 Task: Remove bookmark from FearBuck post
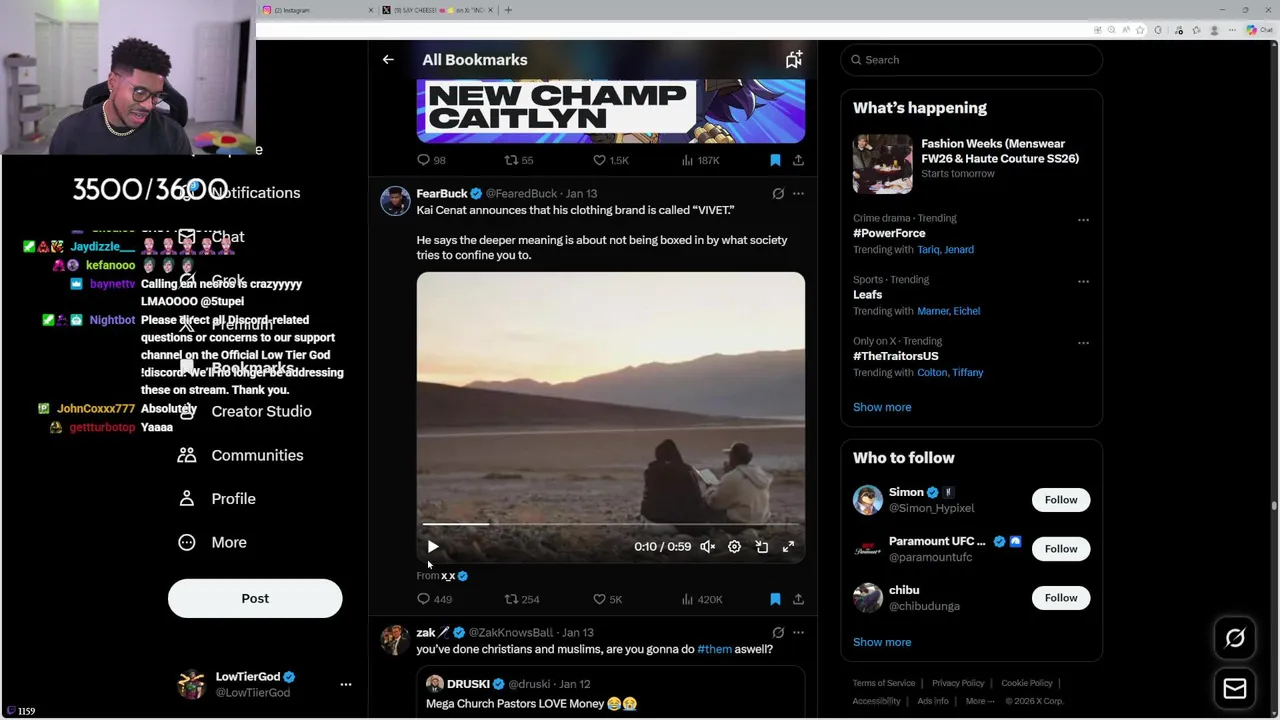(x=775, y=599)
